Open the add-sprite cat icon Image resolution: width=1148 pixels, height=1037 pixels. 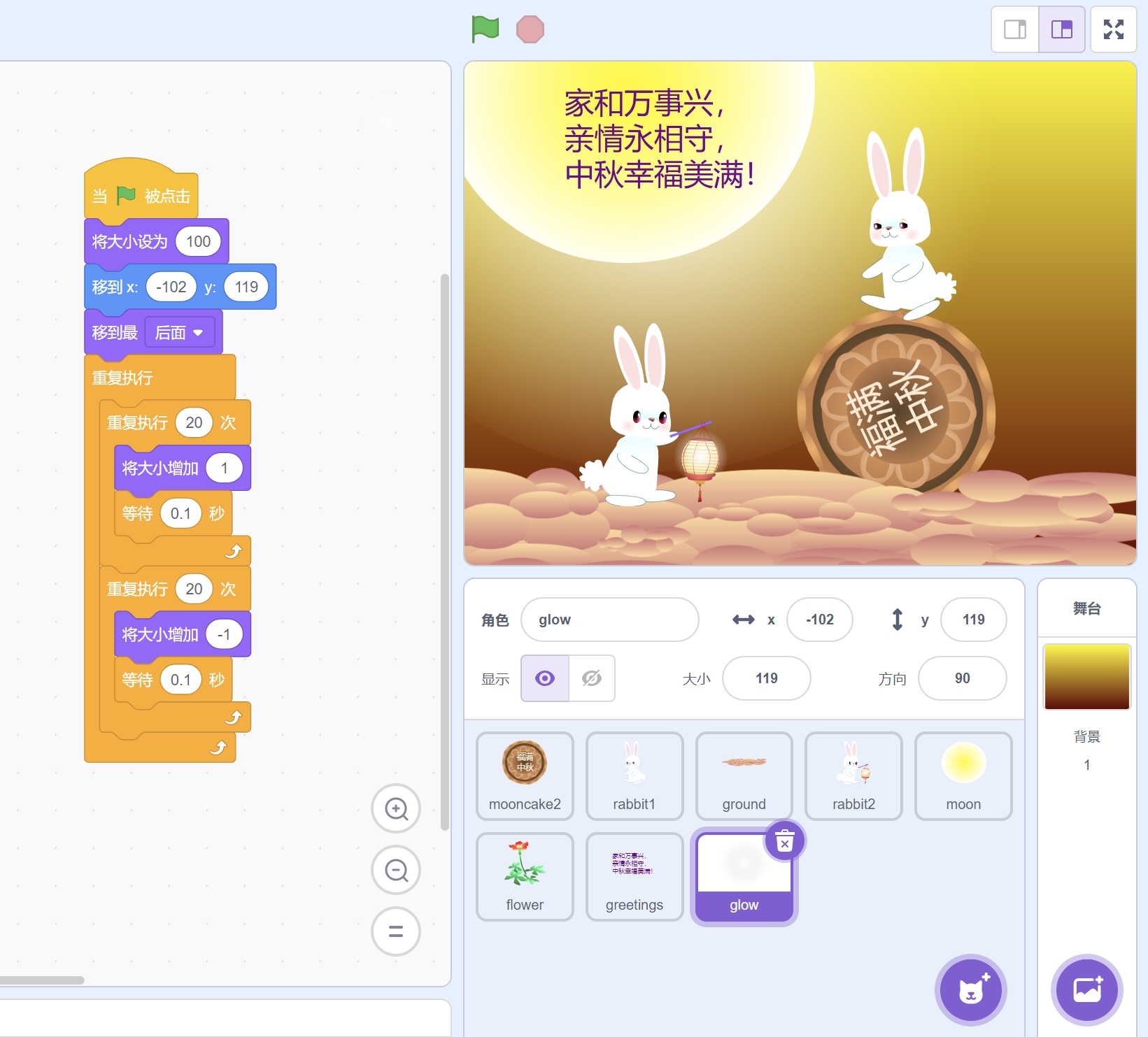(970, 990)
